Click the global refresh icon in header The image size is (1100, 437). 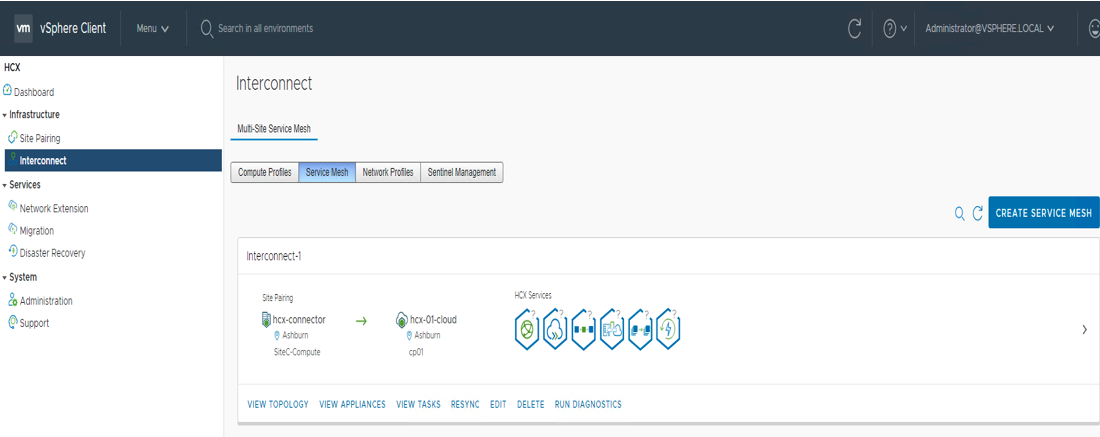coord(854,29)
